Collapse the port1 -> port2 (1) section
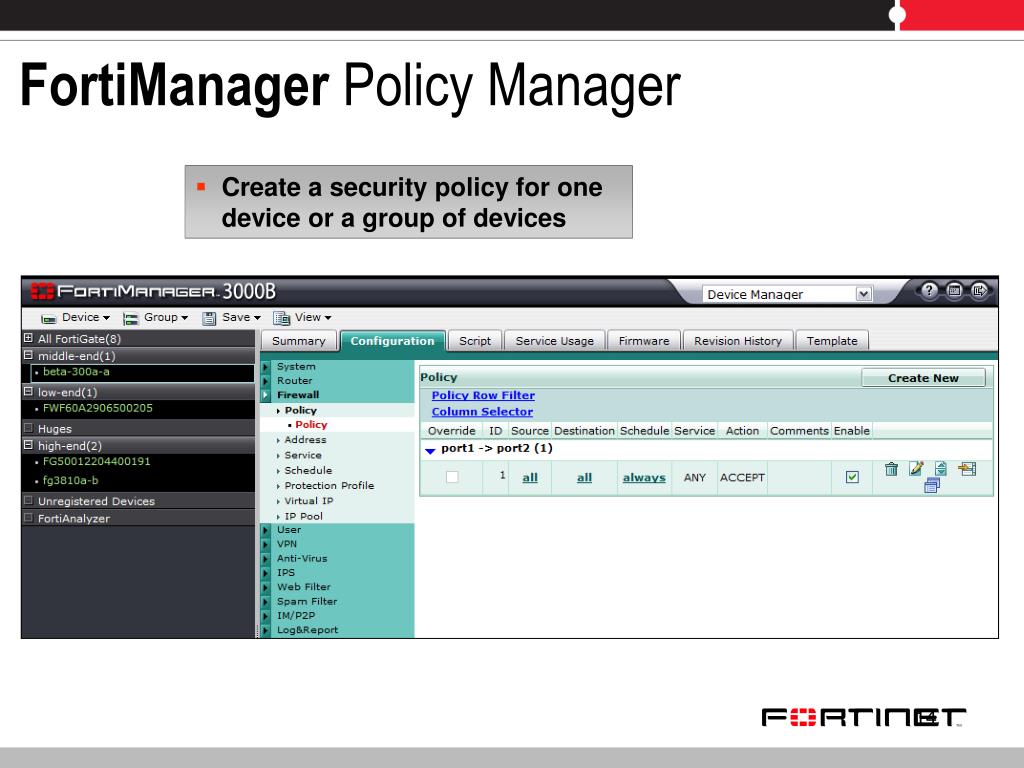 (430, 451)
